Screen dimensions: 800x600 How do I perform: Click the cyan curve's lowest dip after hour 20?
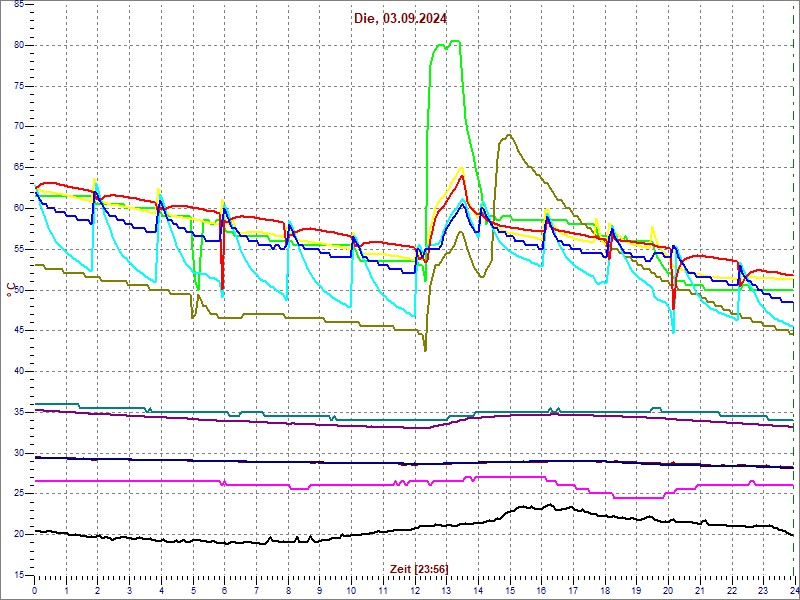point(673,332)
